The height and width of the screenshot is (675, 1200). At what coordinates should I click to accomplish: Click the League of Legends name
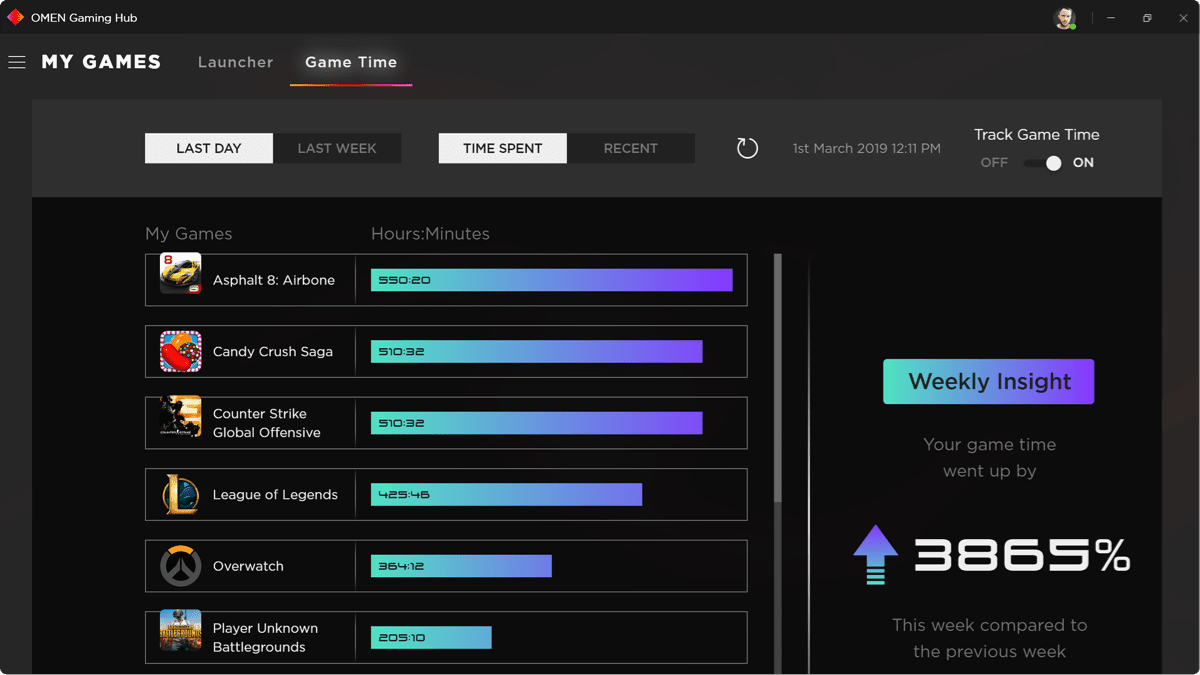(x=275, y=495)
